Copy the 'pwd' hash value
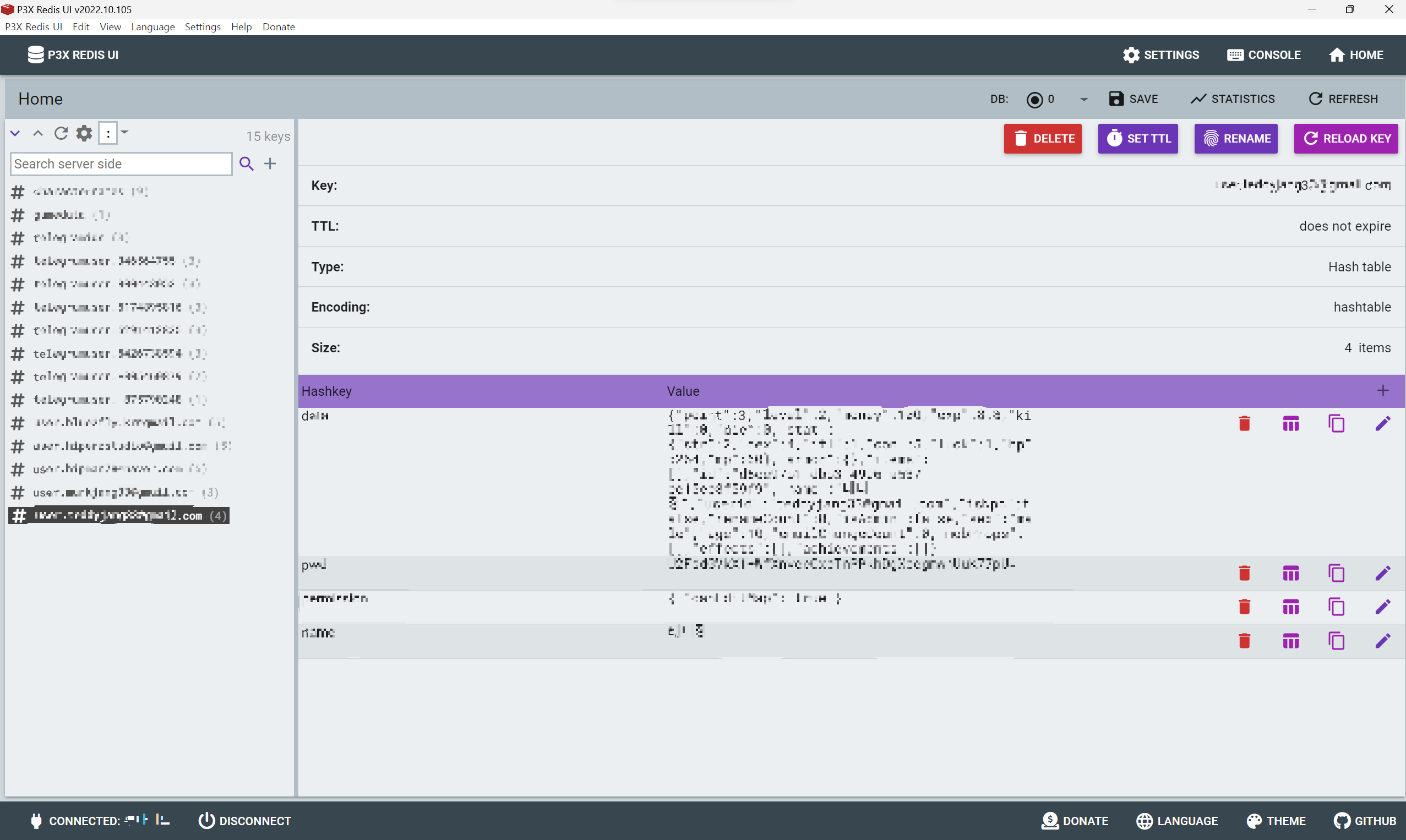Screen dimensions: 1406x840 1337,573
